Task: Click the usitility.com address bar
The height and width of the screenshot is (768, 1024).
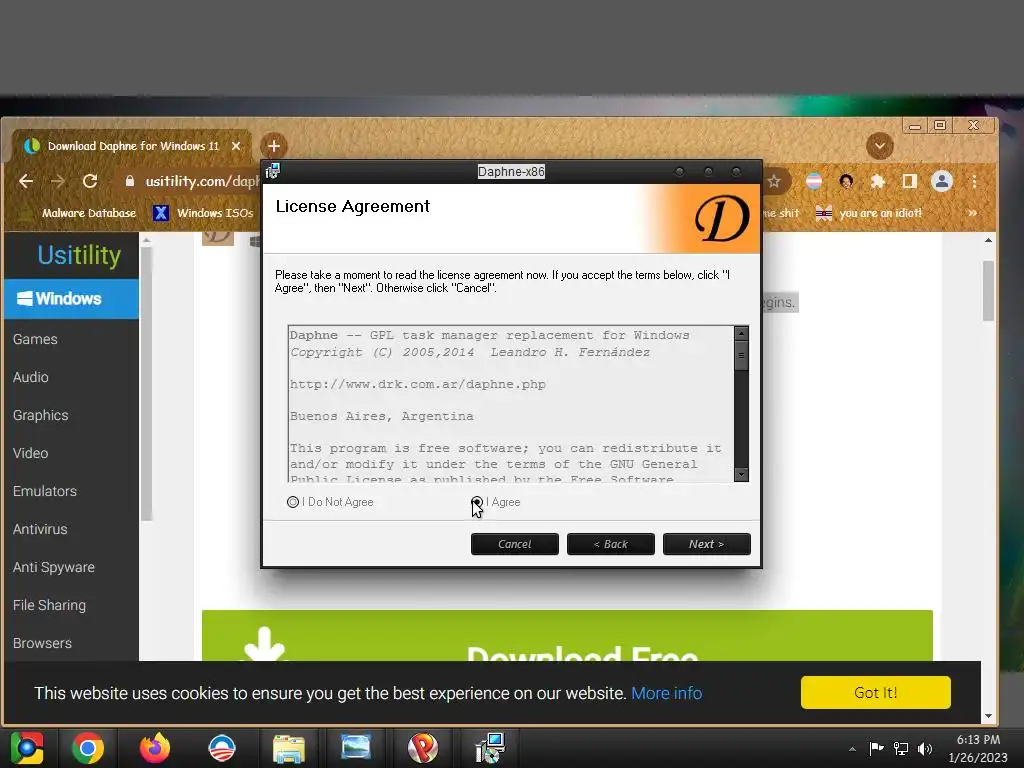Action: point(202,181)
